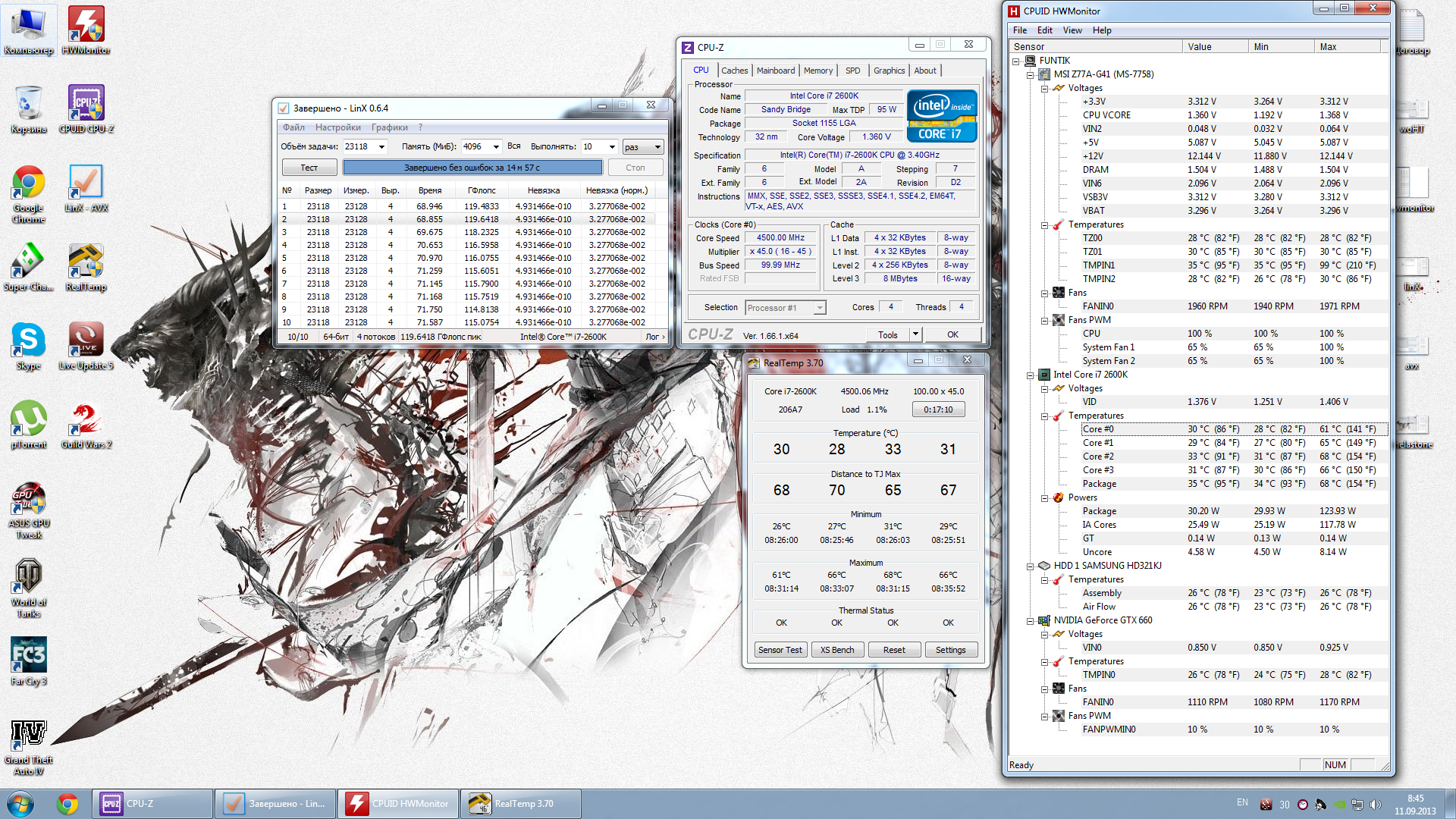This screenshot has width=1456, height=819.
Task: Collapse the NVIDIA GeForce GTX 660 node
Action: click(x=1030, y=620)
